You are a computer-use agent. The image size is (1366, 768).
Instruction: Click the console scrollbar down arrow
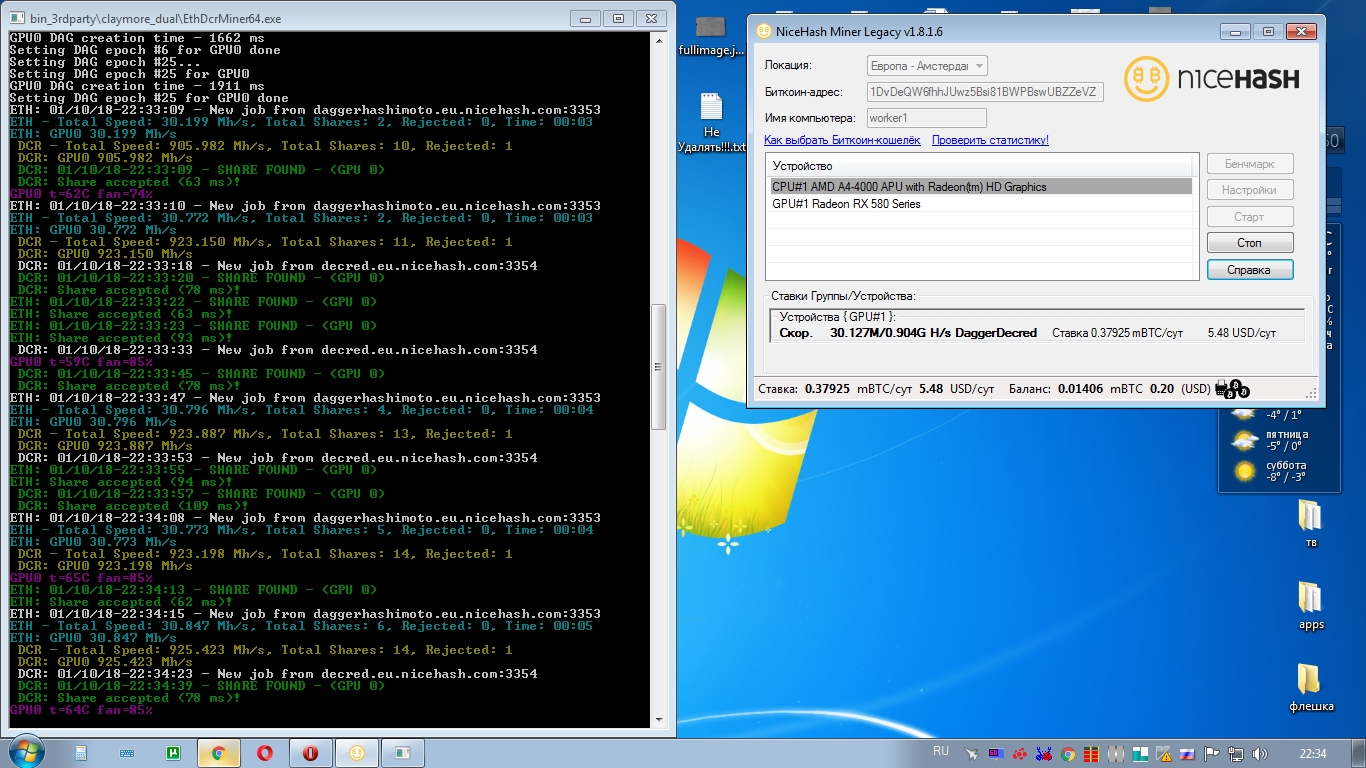pos(658,719)
